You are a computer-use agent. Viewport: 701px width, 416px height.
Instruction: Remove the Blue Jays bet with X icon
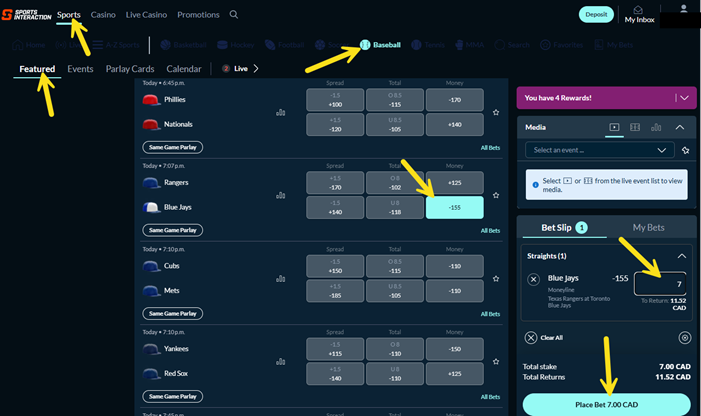click(x=533, y=279)
